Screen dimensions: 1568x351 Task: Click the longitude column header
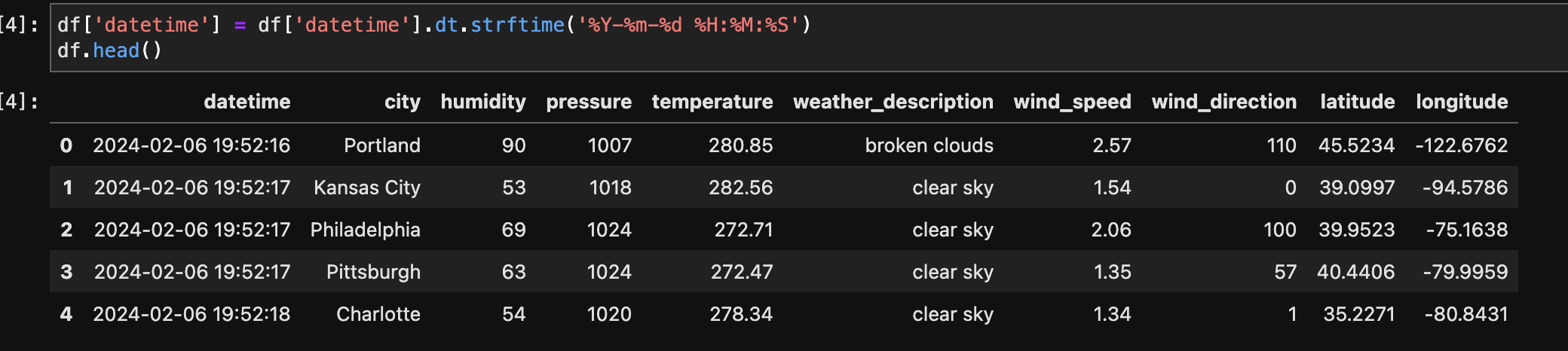[1462, 102]
